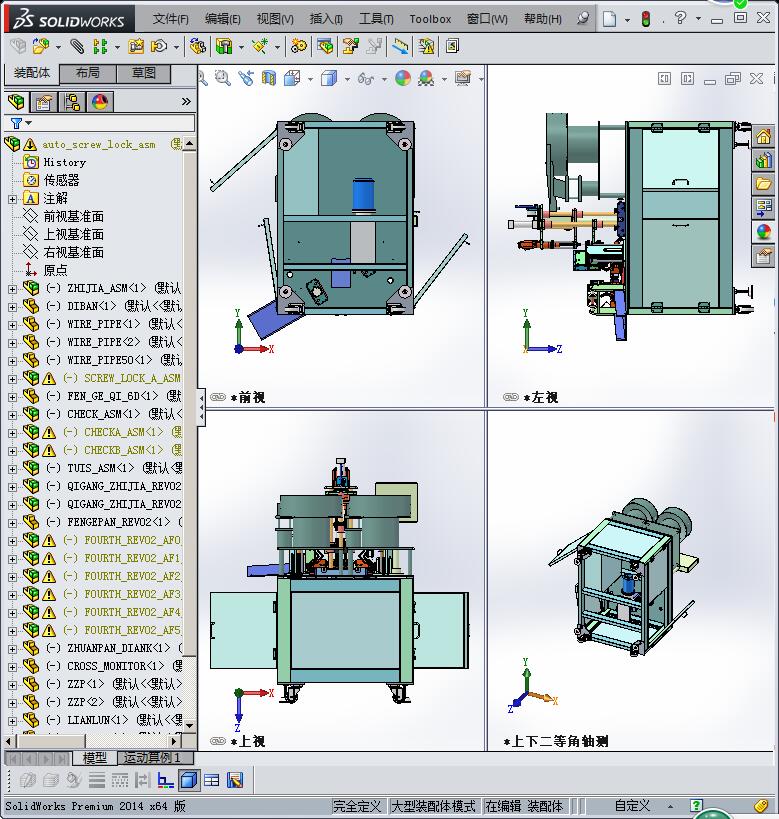Select the 装配体 command tab

point(32,74)
